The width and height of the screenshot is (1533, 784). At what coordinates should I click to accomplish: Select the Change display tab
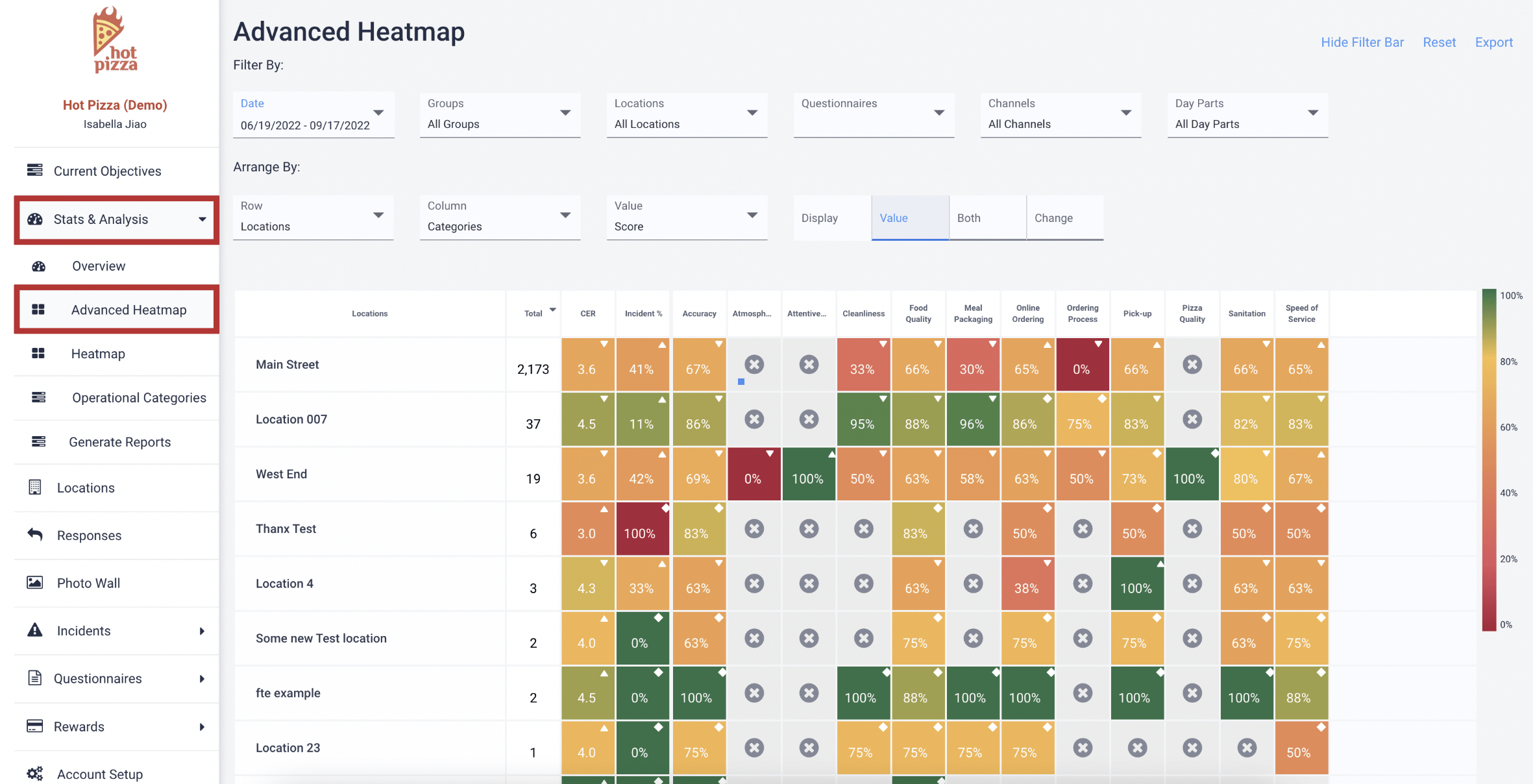[1064, 218]
